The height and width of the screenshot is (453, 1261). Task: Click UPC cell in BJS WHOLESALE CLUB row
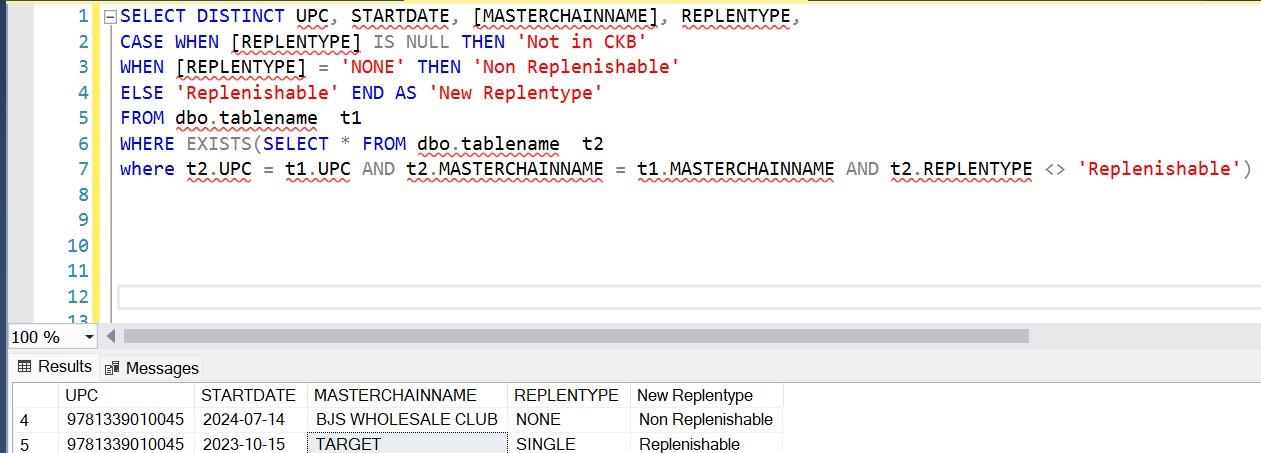click(127, 419)
